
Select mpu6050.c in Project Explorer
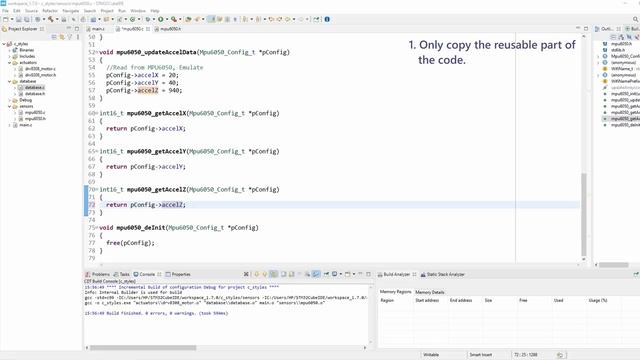pyautogui.click(x=35, y=112)
